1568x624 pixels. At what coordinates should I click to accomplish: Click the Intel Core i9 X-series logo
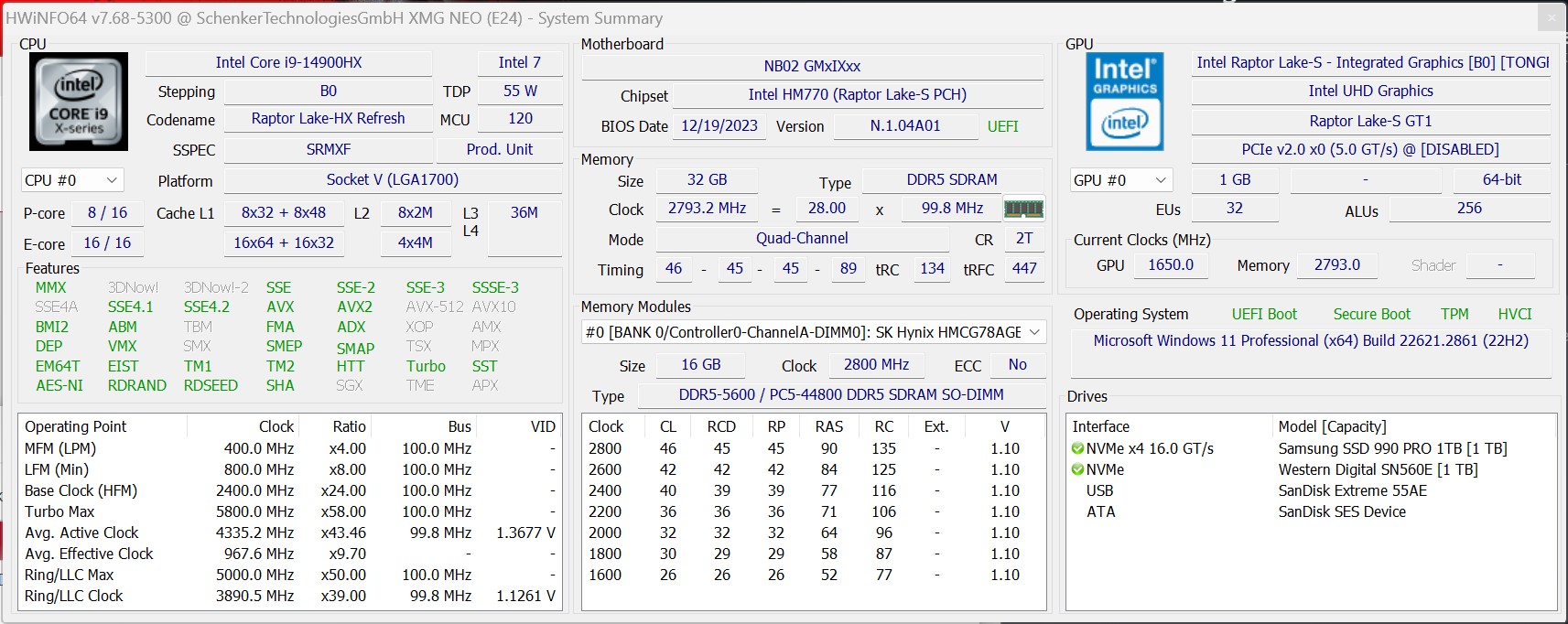tap(78, 102)
